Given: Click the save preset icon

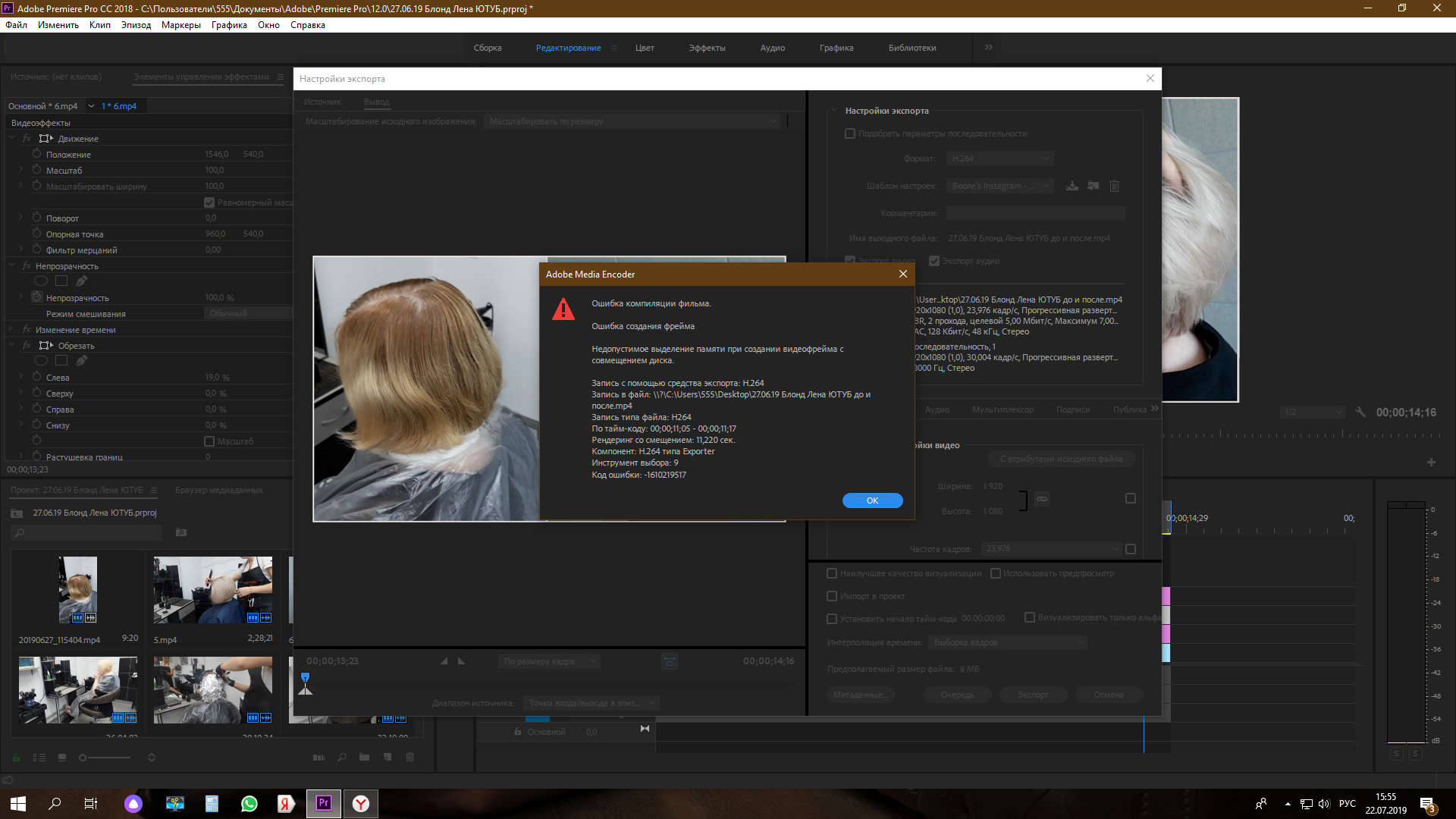Looking at the screenshot, I should [x=1072, y=186].
